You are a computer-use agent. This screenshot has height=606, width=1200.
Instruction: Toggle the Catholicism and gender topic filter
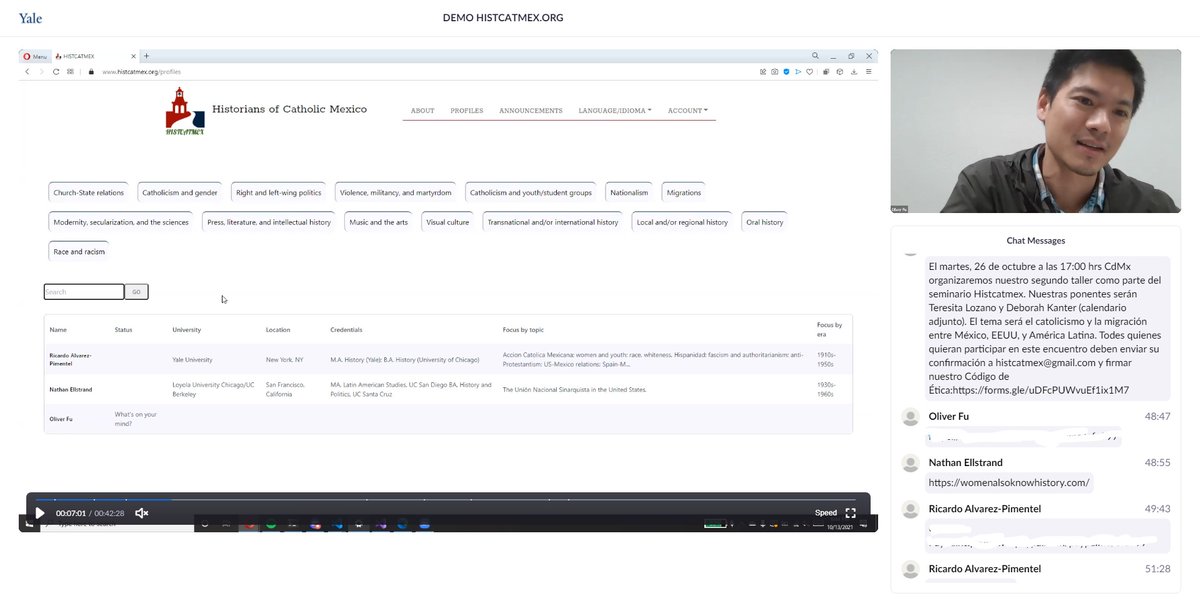[180, 192]
